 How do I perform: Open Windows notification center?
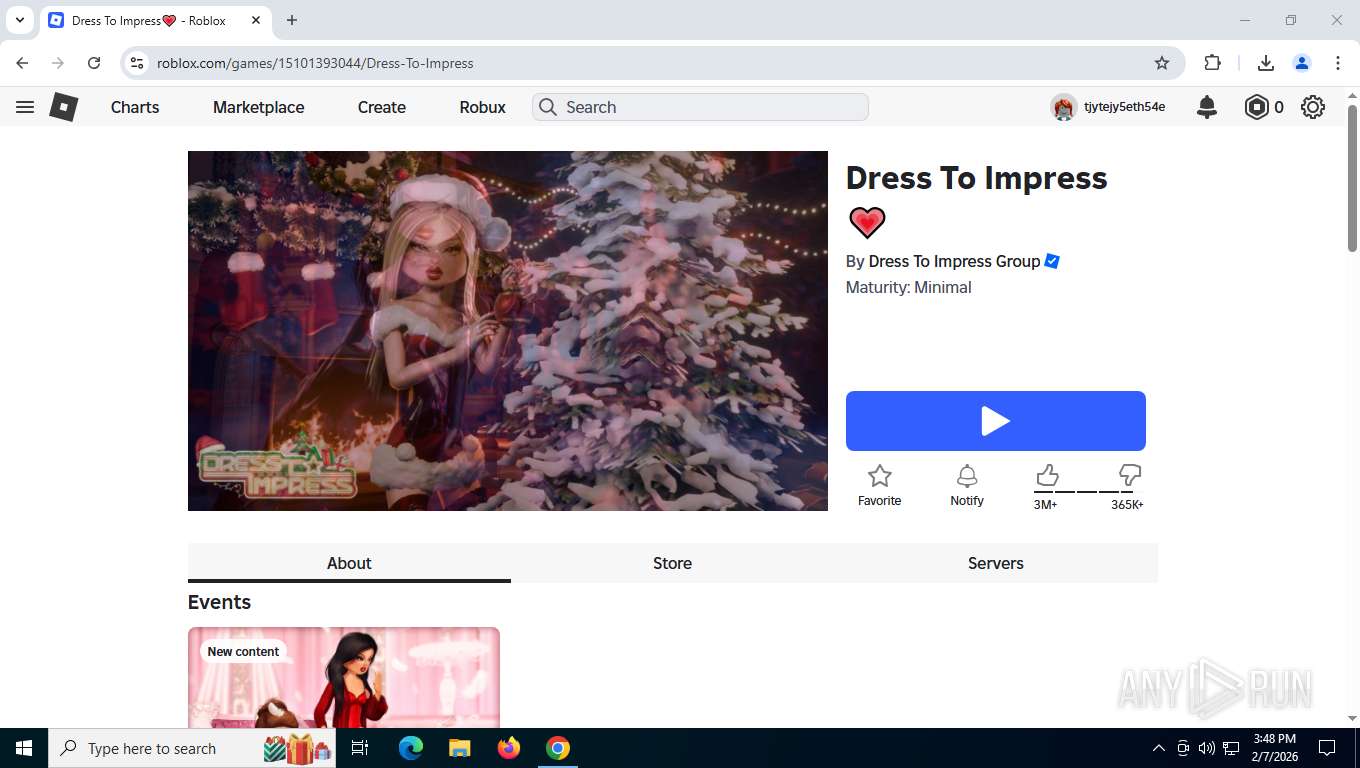(1327, 748)
